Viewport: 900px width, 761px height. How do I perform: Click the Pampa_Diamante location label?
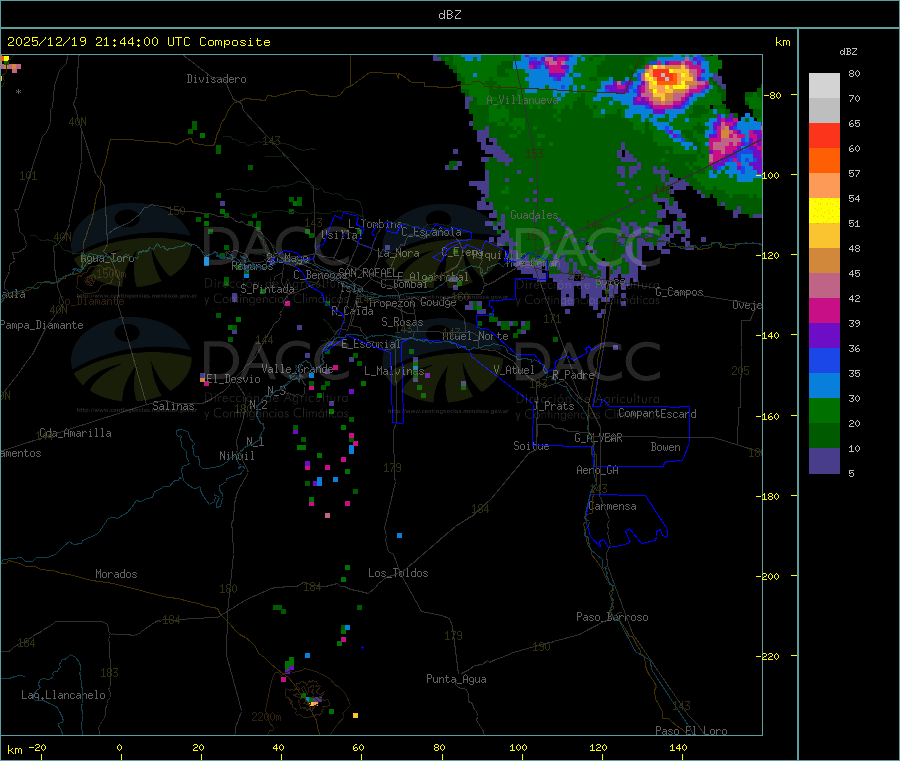pos(42,325)
